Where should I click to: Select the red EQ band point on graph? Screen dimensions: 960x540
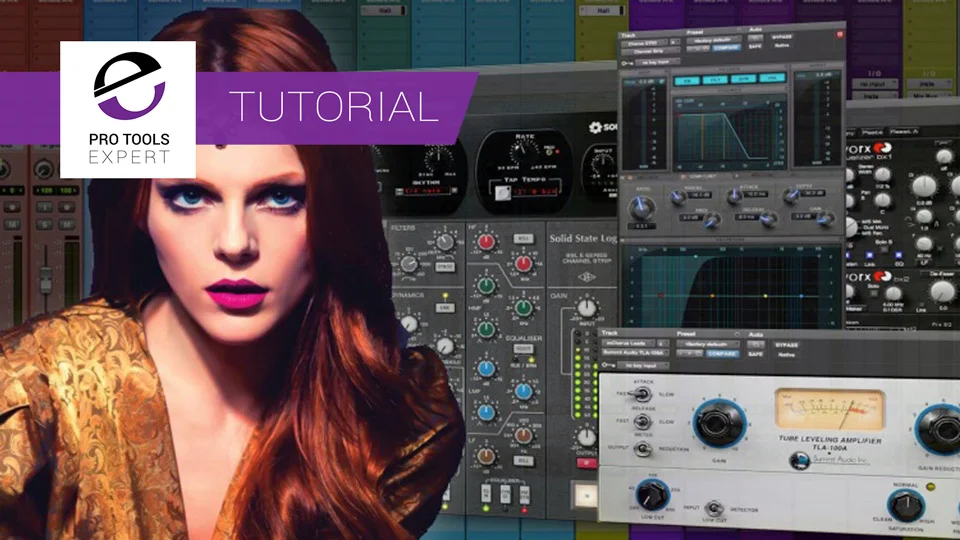[661, 296]
